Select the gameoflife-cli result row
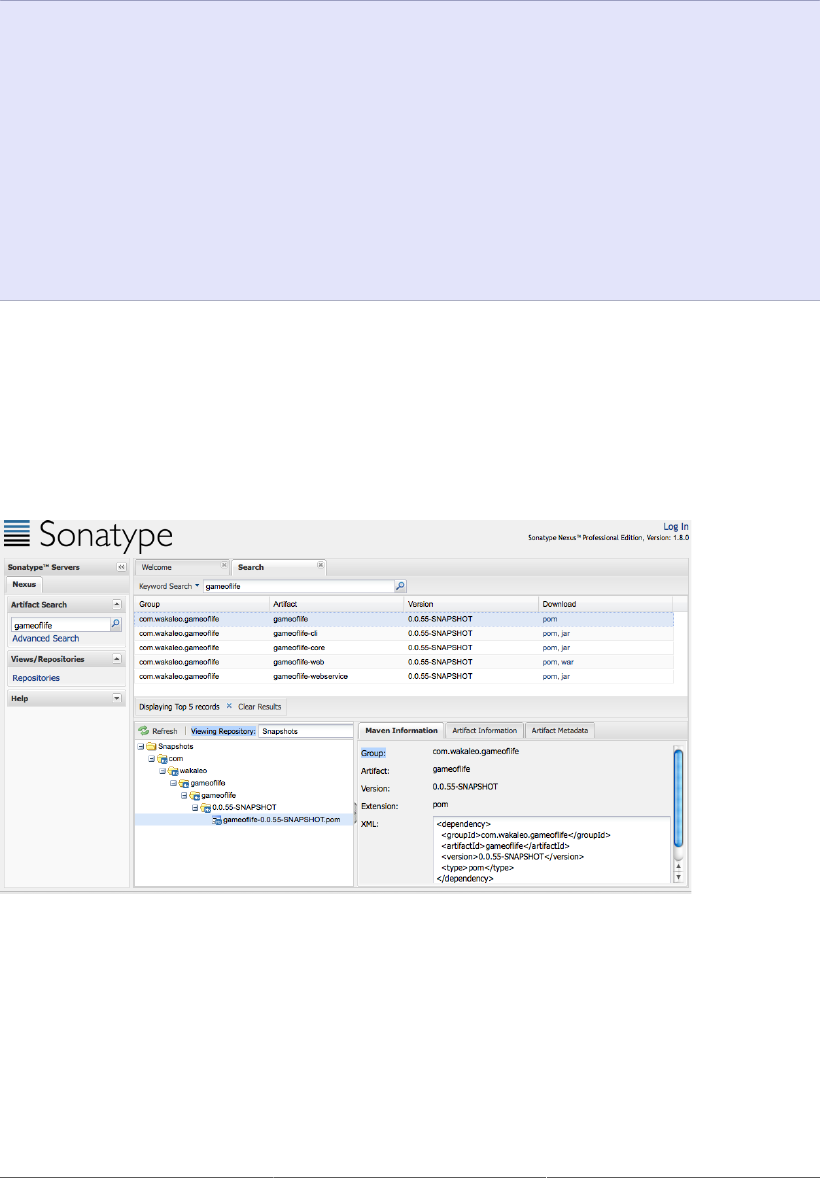This screenshot has width=820, height=1178. click(x=404, y=633)
